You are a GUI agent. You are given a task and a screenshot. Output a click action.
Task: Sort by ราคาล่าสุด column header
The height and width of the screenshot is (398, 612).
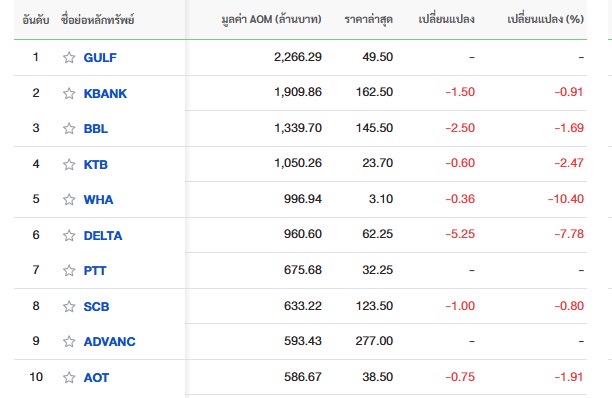368,19
